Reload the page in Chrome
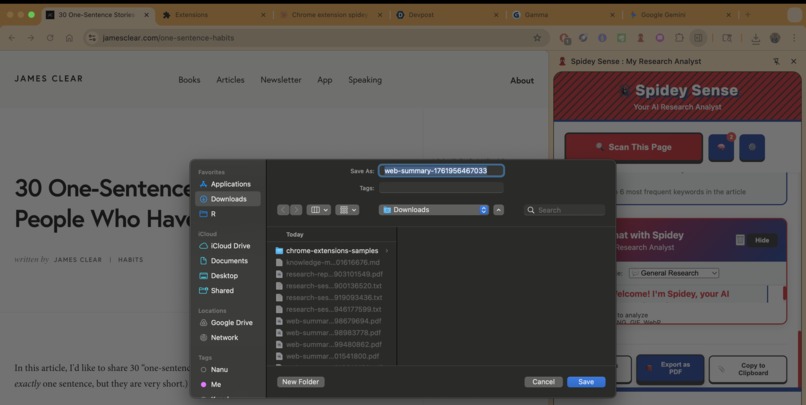 (50, 38)
